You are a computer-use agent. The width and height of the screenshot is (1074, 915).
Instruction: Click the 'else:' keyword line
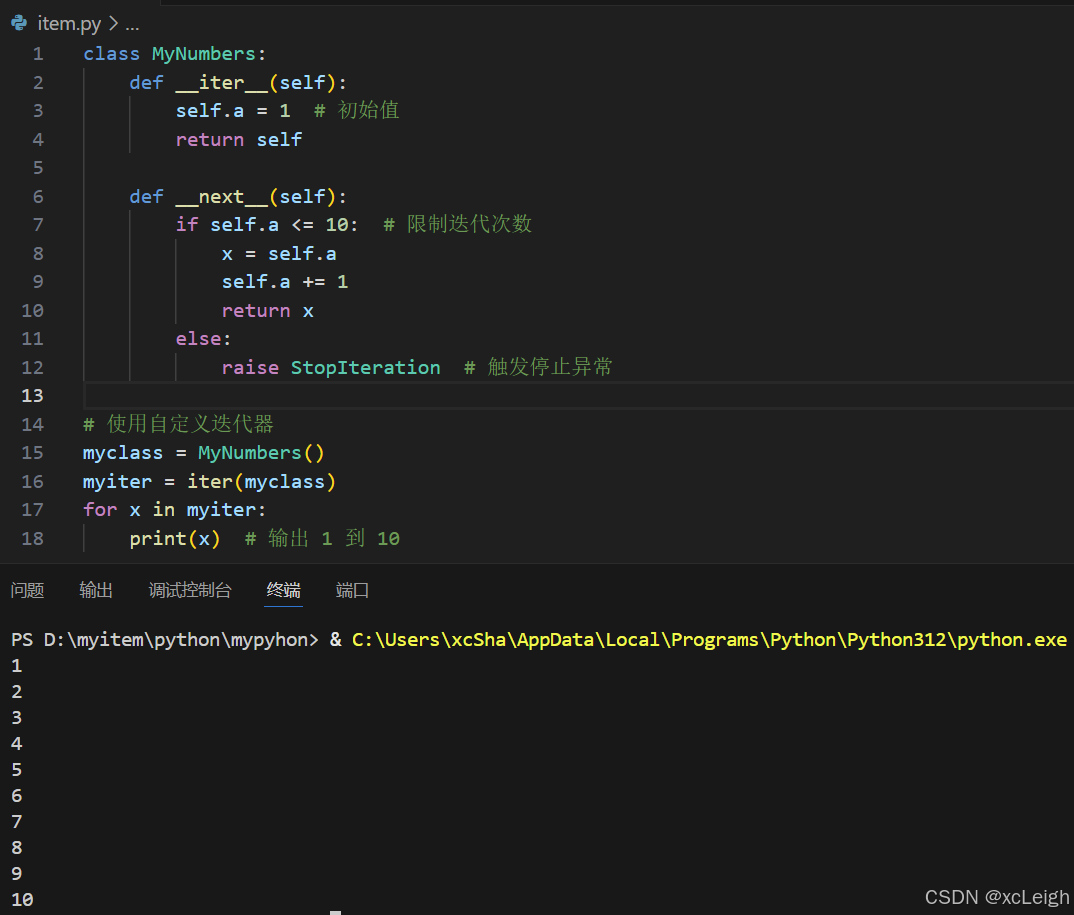[x=203, y=339]
